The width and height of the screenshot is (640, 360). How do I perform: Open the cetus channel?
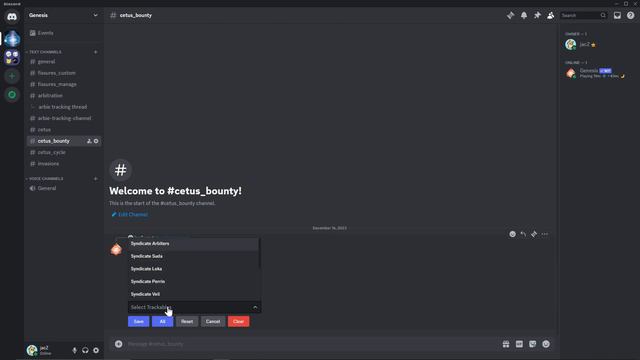63,129
